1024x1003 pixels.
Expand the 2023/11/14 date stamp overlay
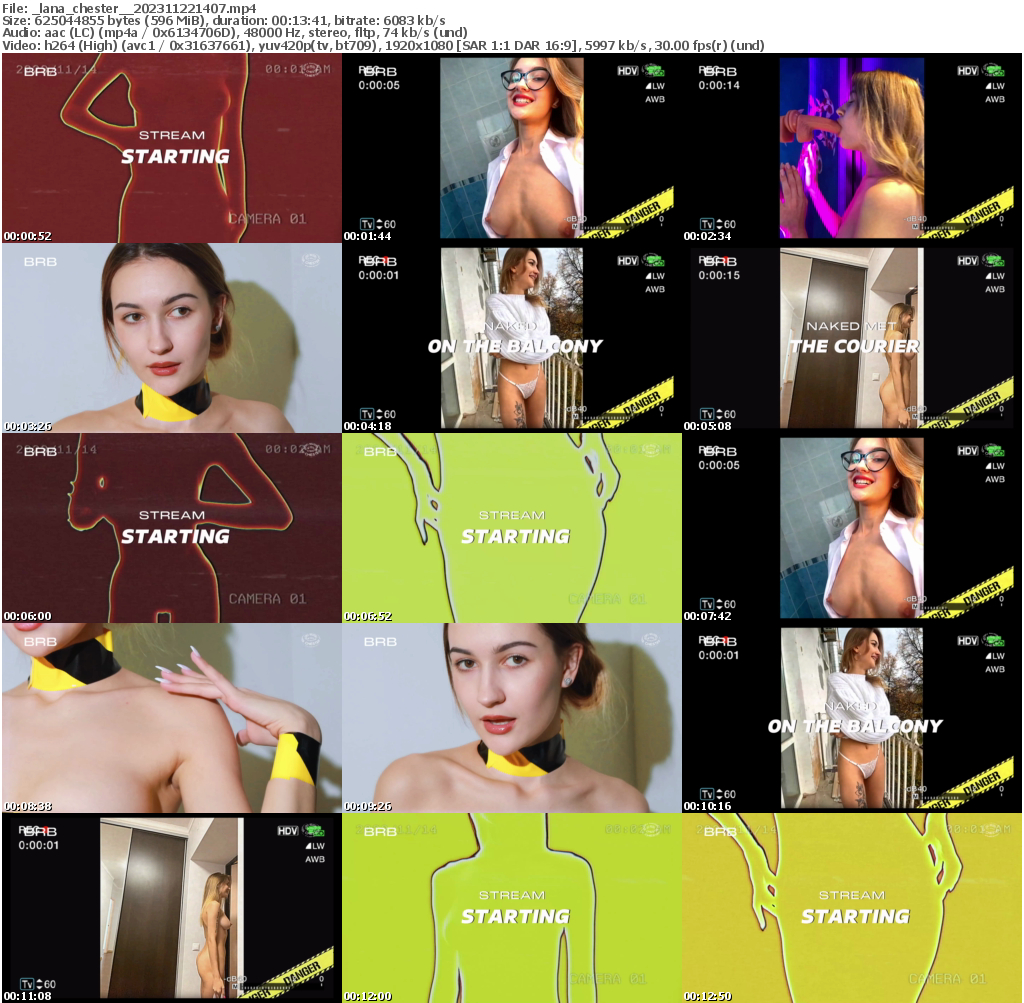(x=73, y=69)
